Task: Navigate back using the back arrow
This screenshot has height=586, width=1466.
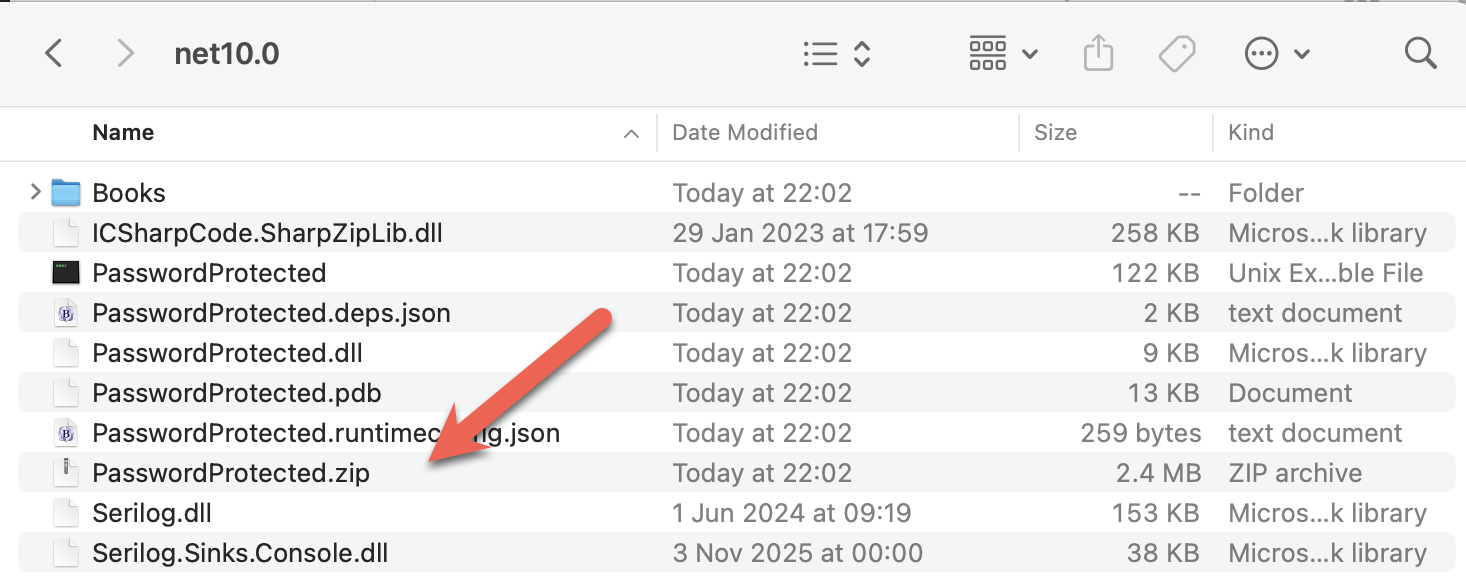Action: tap(54, 53)
